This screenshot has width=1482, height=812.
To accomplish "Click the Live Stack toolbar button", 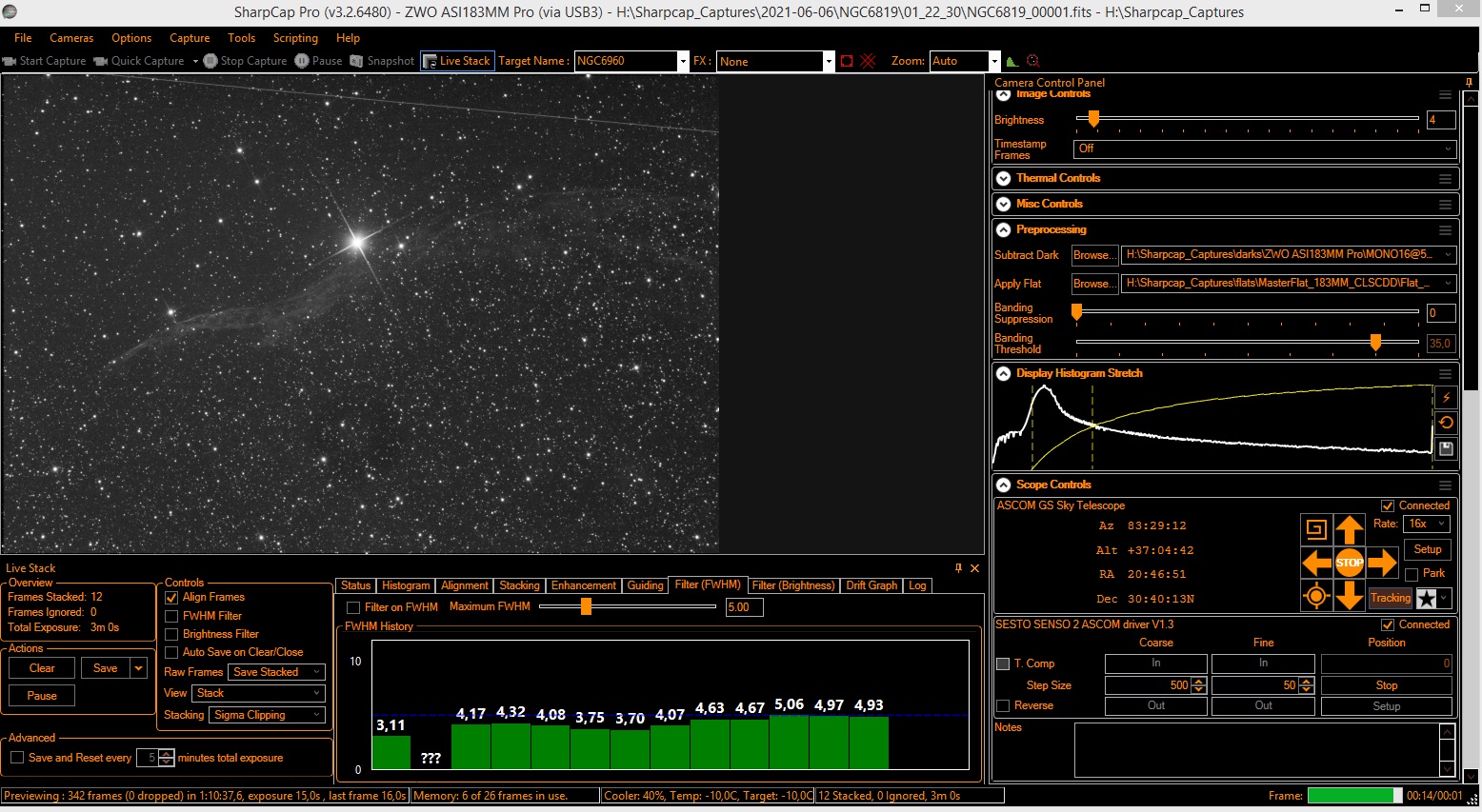I will coord(457,61).
